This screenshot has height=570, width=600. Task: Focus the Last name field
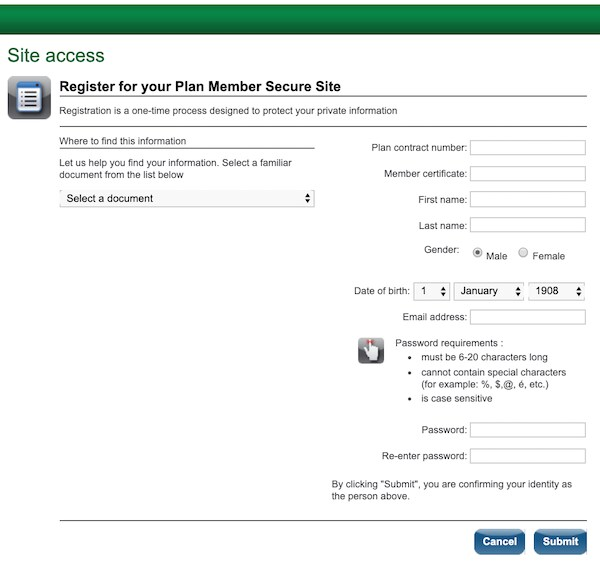point(528,225)
